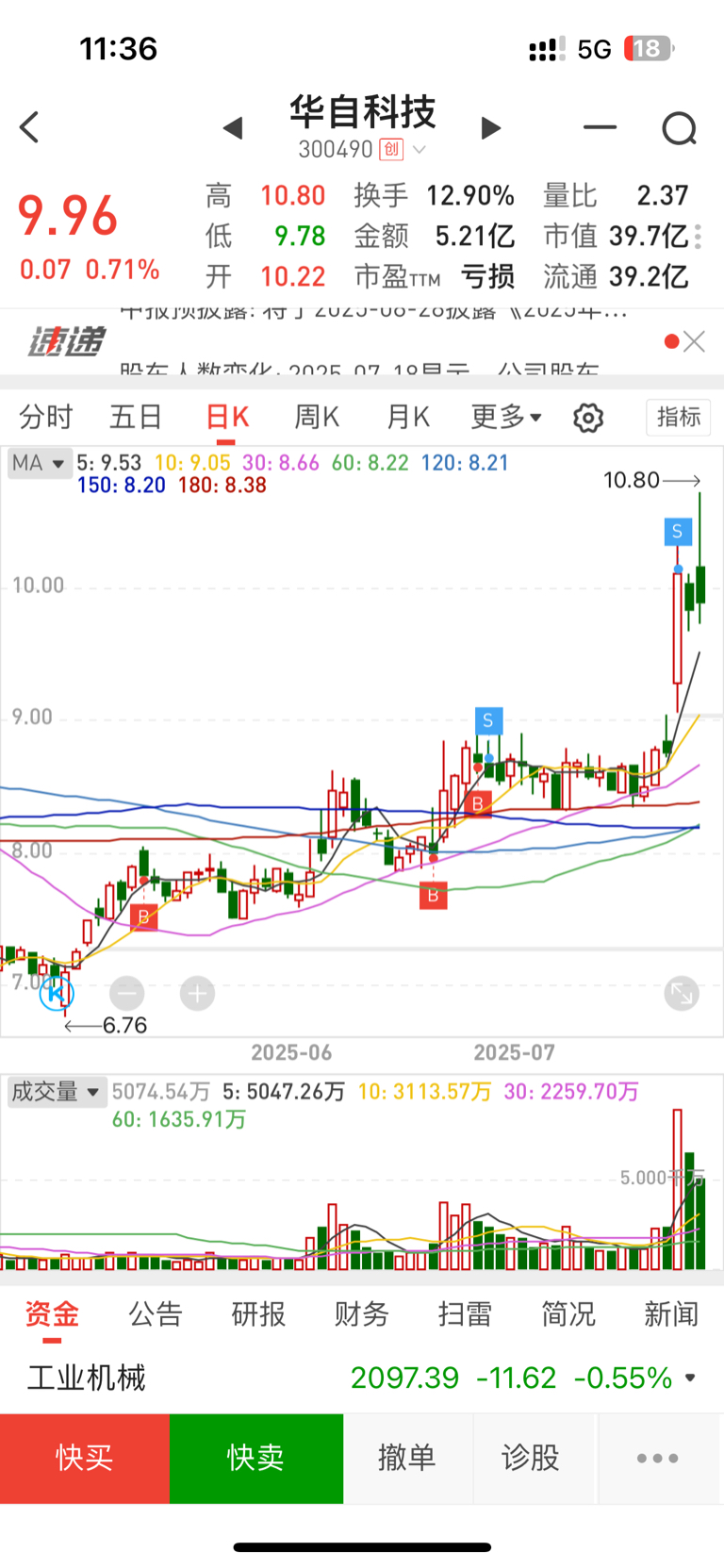Zoom in chart with plus circle
Viewport: 724px width, 1568px height.
[x=197, y=993]
